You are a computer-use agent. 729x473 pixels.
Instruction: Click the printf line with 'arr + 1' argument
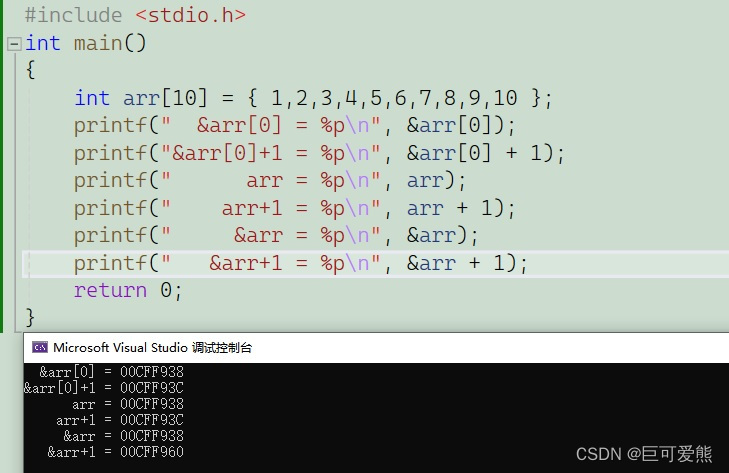(x=295, y=208)
